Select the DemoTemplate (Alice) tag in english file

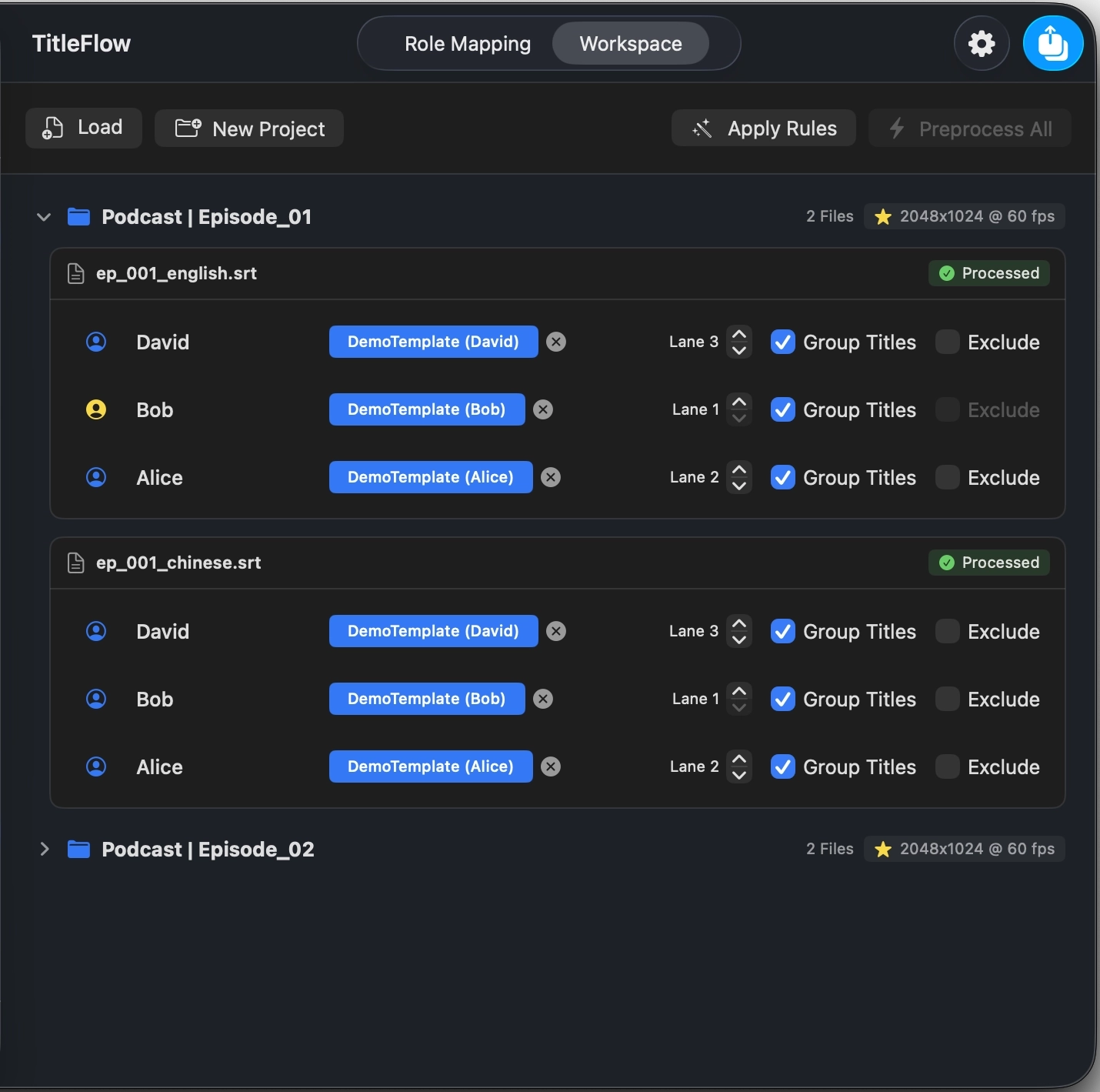tap(431, 477)
